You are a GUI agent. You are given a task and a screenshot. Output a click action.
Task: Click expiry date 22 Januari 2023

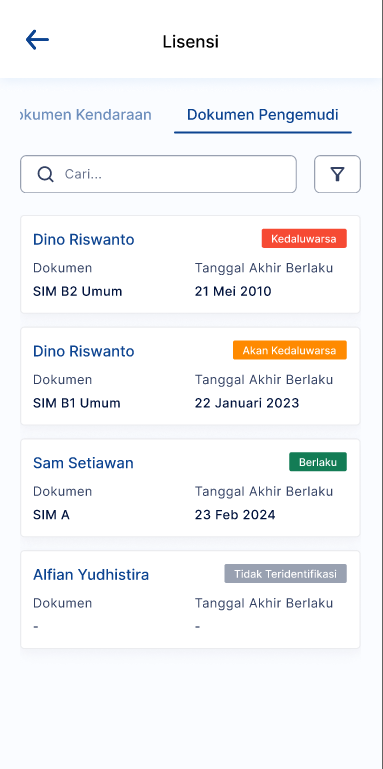click(x=247, y=403)
